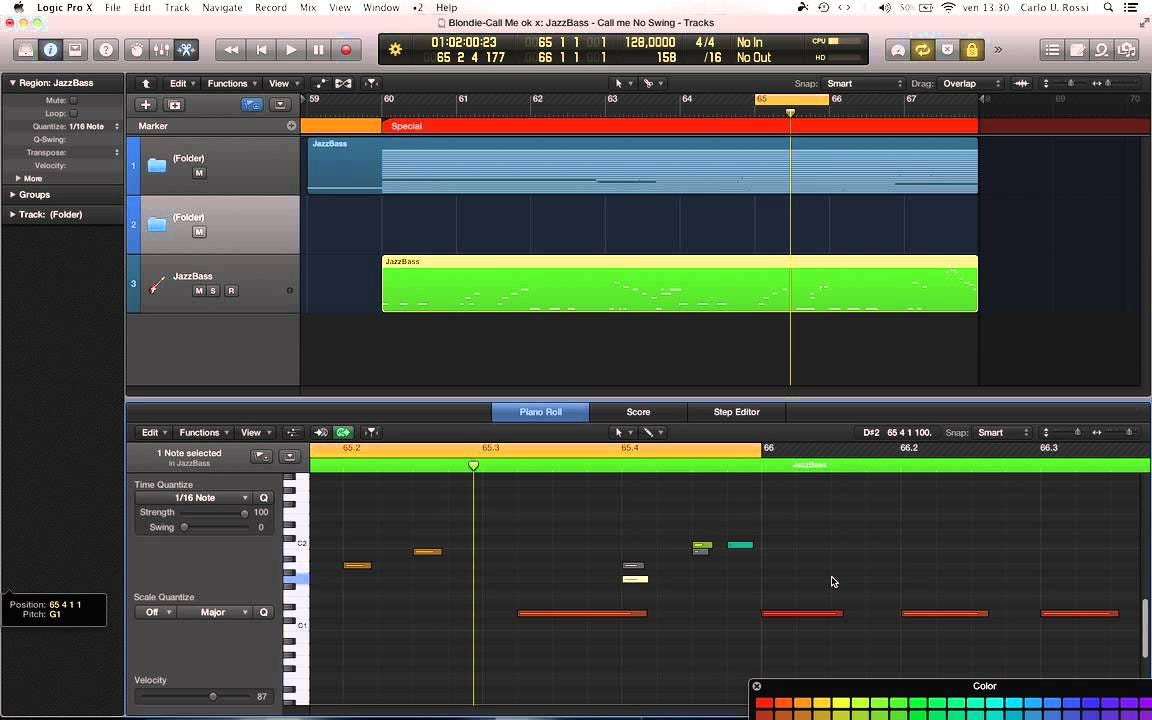Open the List Editors icon
The image size is (1152, 720).
pyautogui.click(x=1052, y=49)
